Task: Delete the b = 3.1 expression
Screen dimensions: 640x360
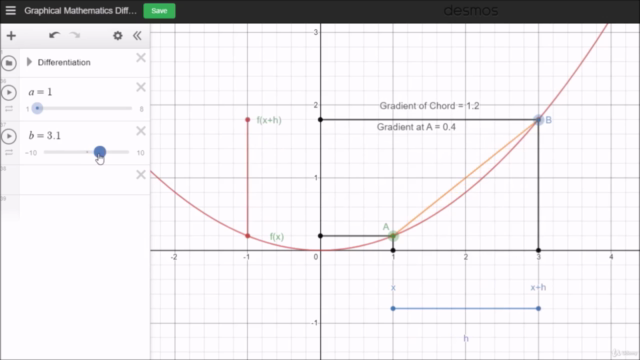Action: coord(141,131)
